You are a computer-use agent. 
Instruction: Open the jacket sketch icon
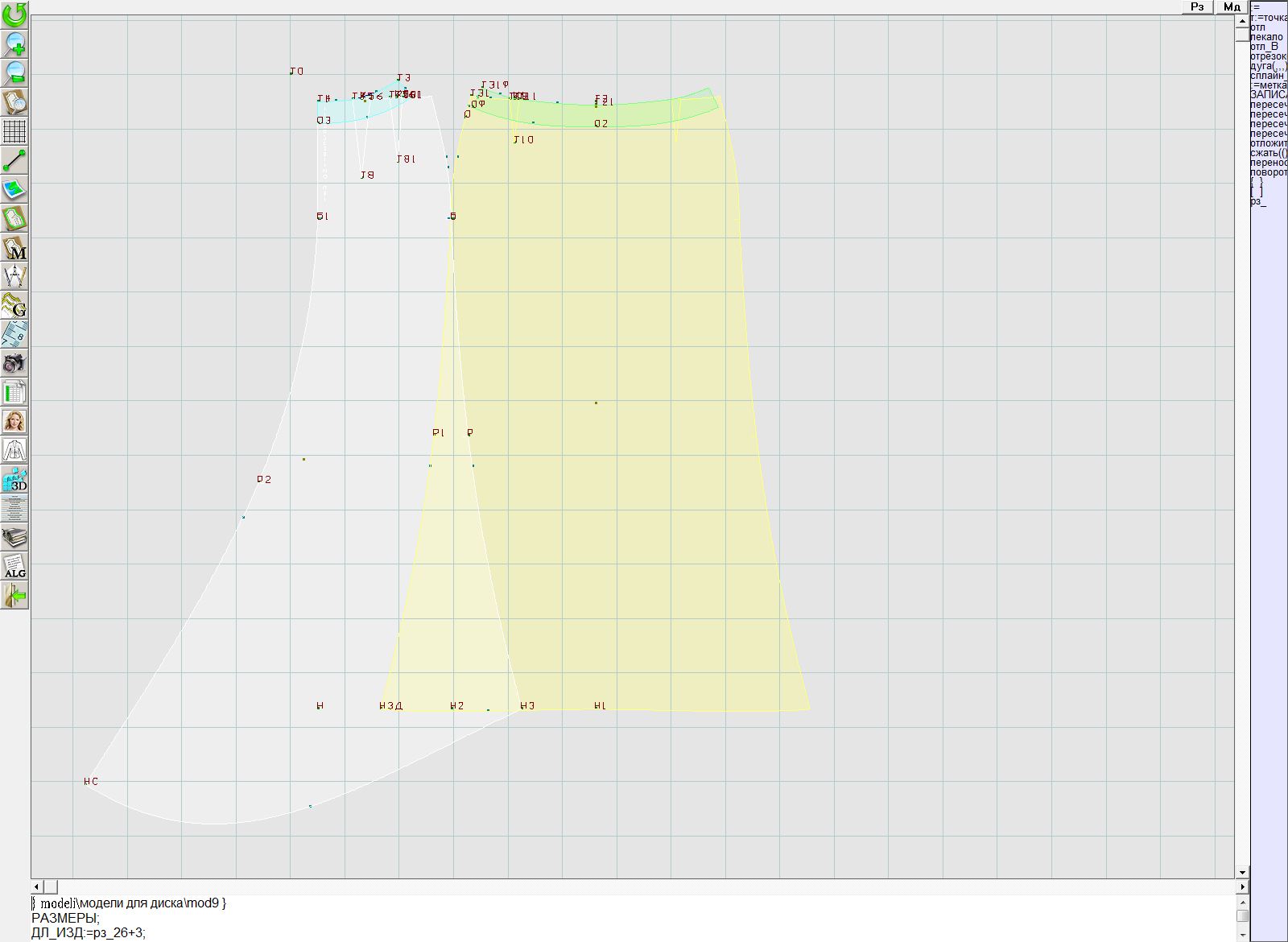(x=14, y=450)
